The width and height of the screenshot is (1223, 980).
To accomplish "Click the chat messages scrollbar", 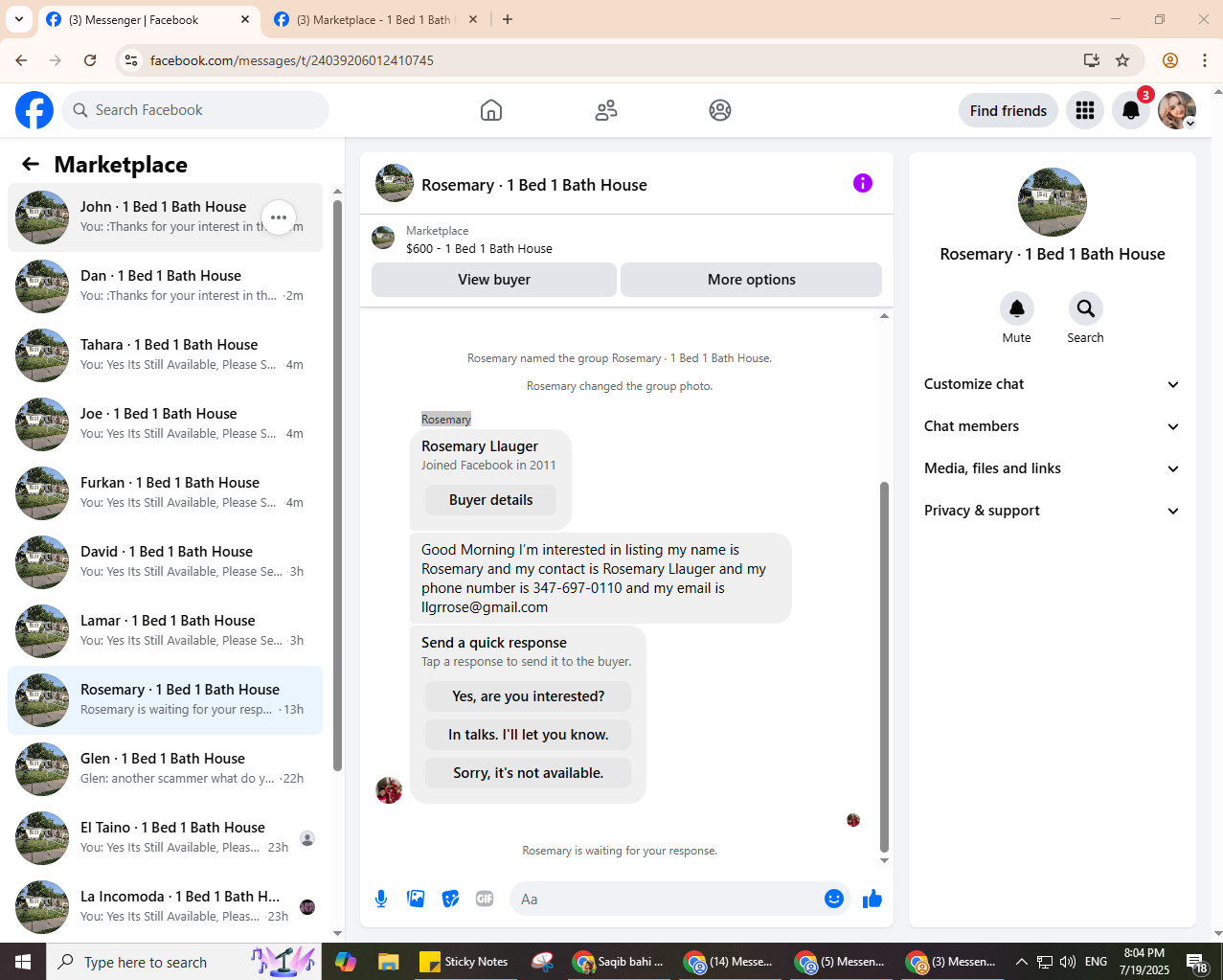I will (884, 667).
